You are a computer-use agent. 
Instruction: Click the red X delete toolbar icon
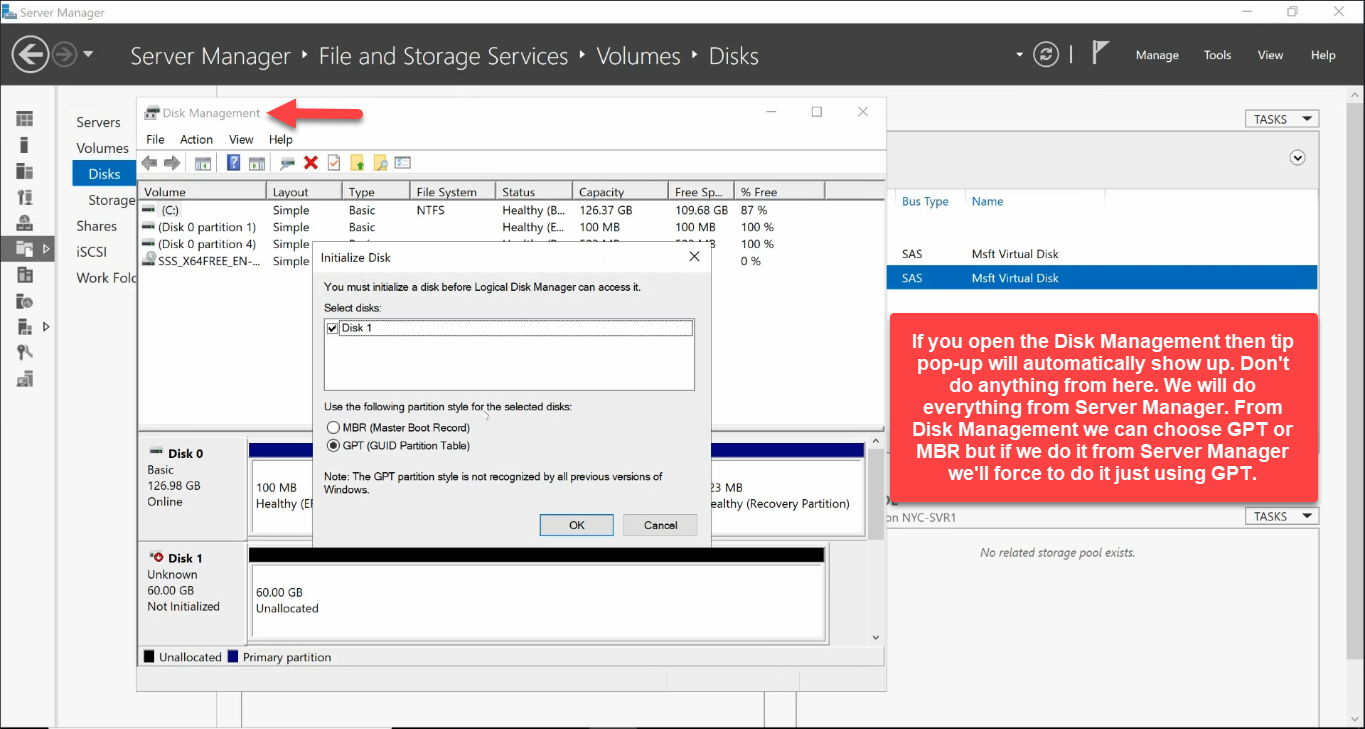tap(311, 163)
